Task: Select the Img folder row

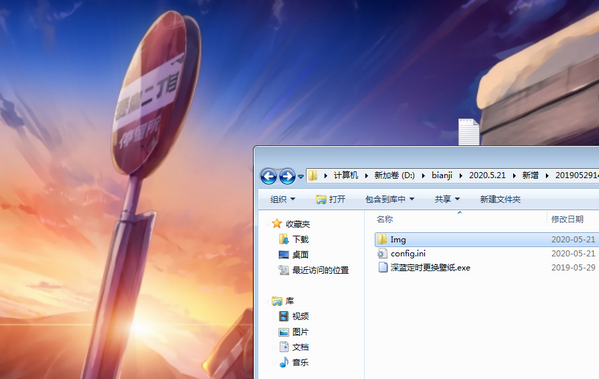Action: pyautogui.click(x=487, y=240)
